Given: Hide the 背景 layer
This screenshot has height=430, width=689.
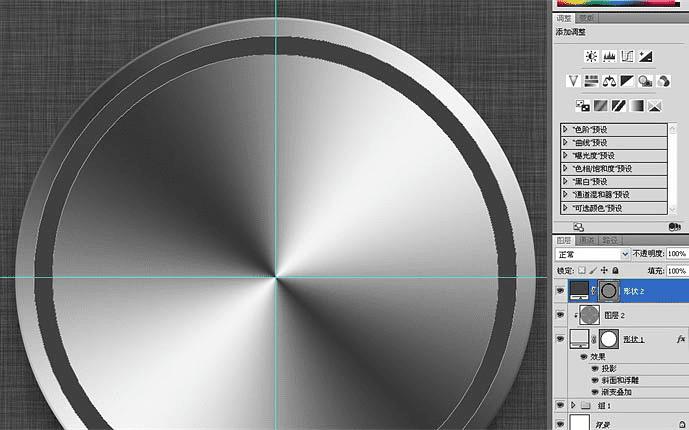Looking at the screenshot, I should [560, 424].
